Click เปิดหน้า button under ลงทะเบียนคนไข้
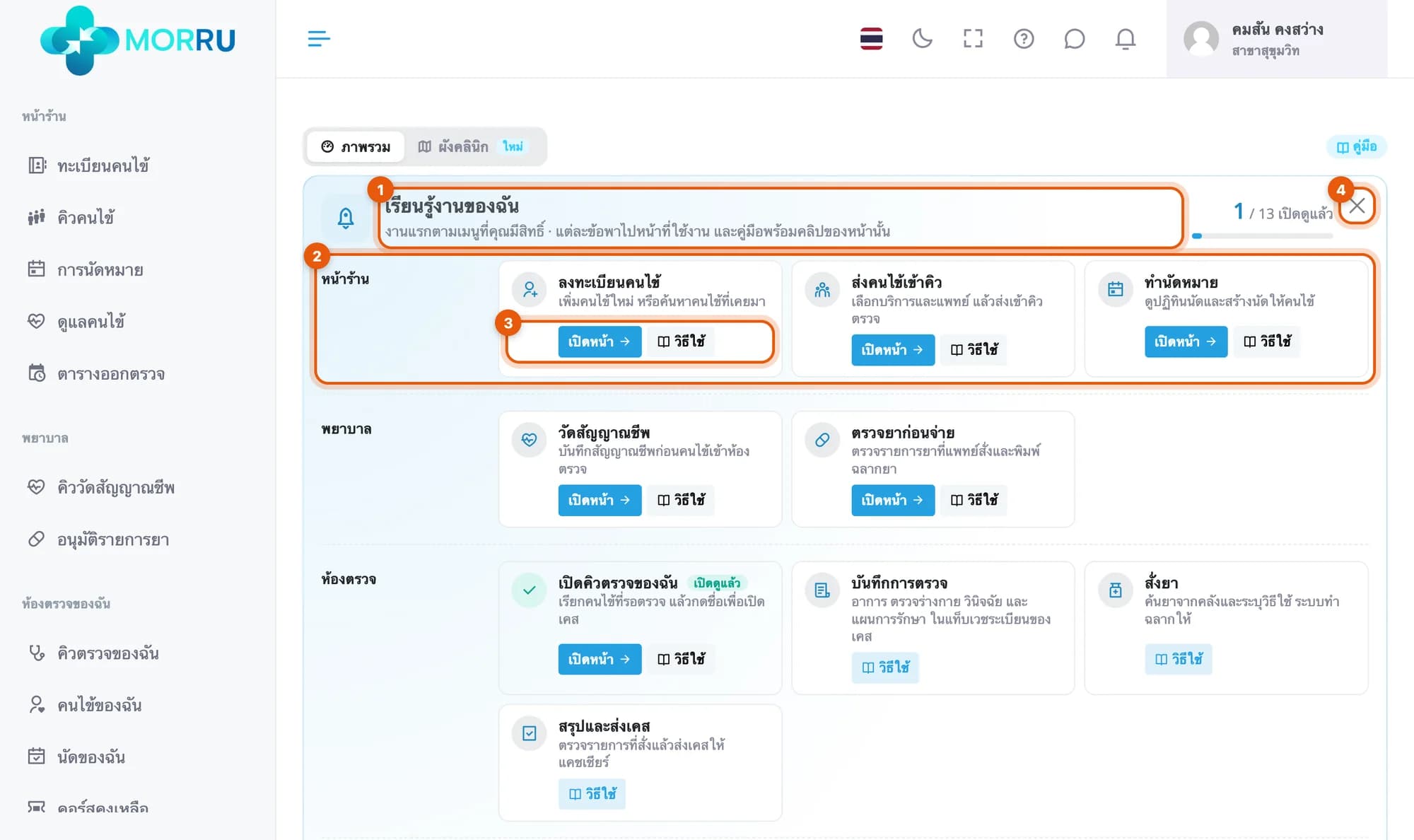 [600, 342]
